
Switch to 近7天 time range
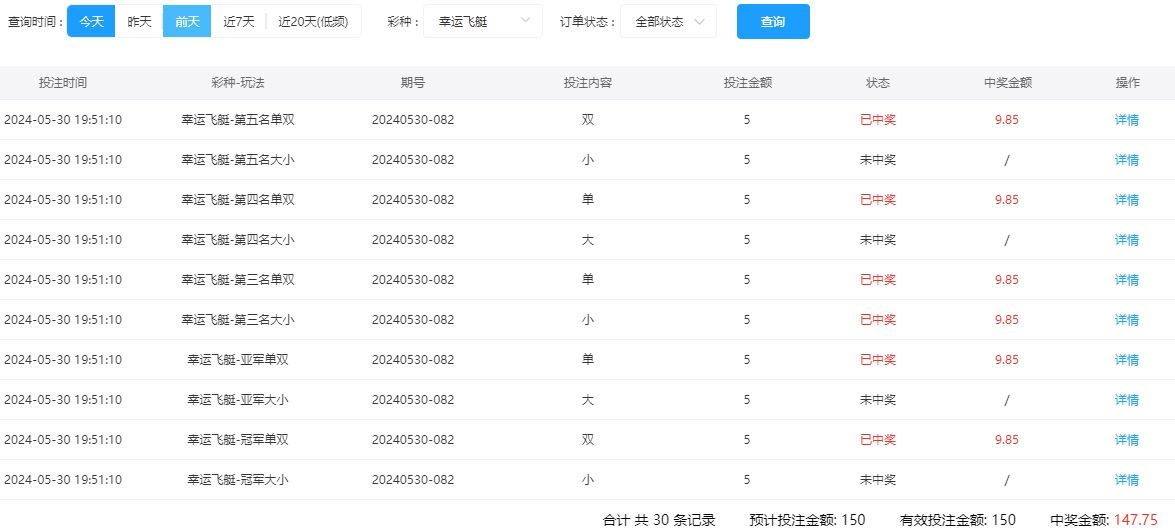tap(239, 21)
